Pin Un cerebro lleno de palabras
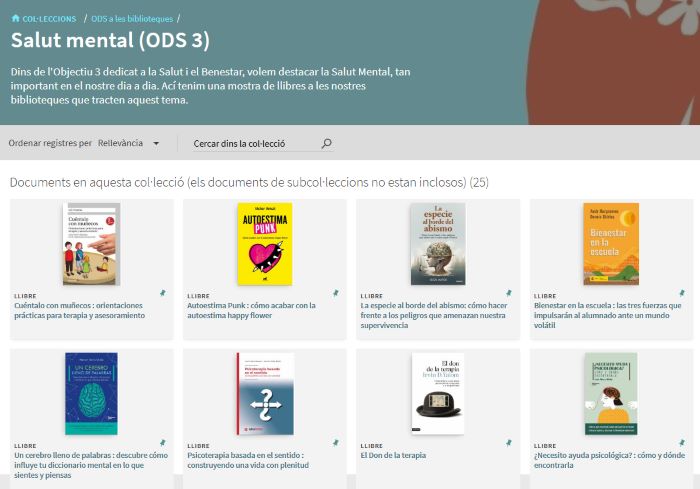Screen dimensions: 700x489 162,442
